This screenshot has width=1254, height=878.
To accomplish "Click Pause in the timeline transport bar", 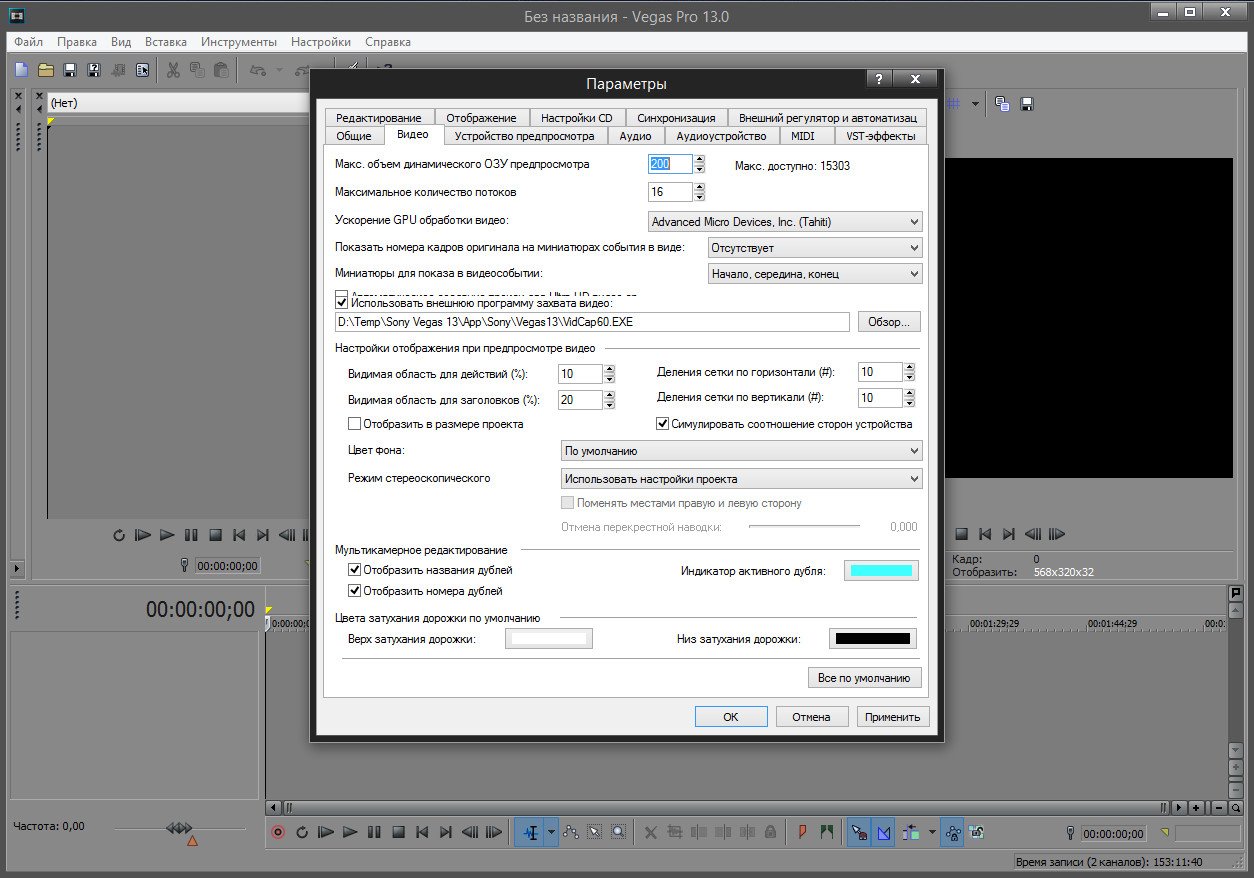I will pos(374,831).
